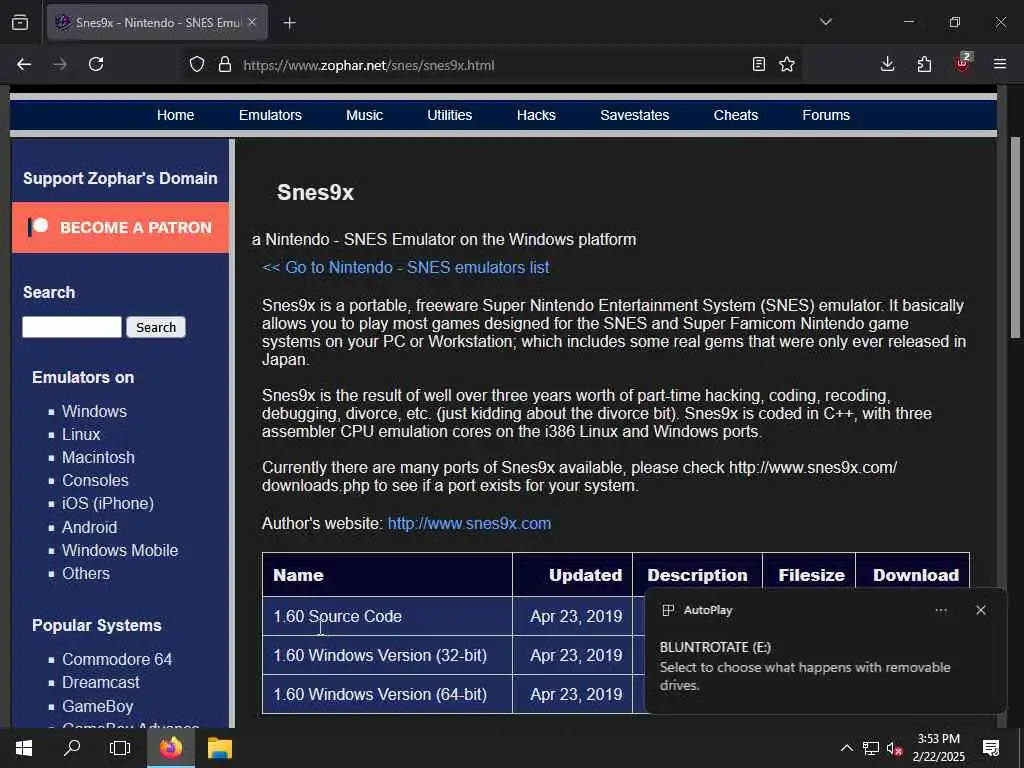Click the address bar URL field
1024x768 pixels.
coord(490,65)
